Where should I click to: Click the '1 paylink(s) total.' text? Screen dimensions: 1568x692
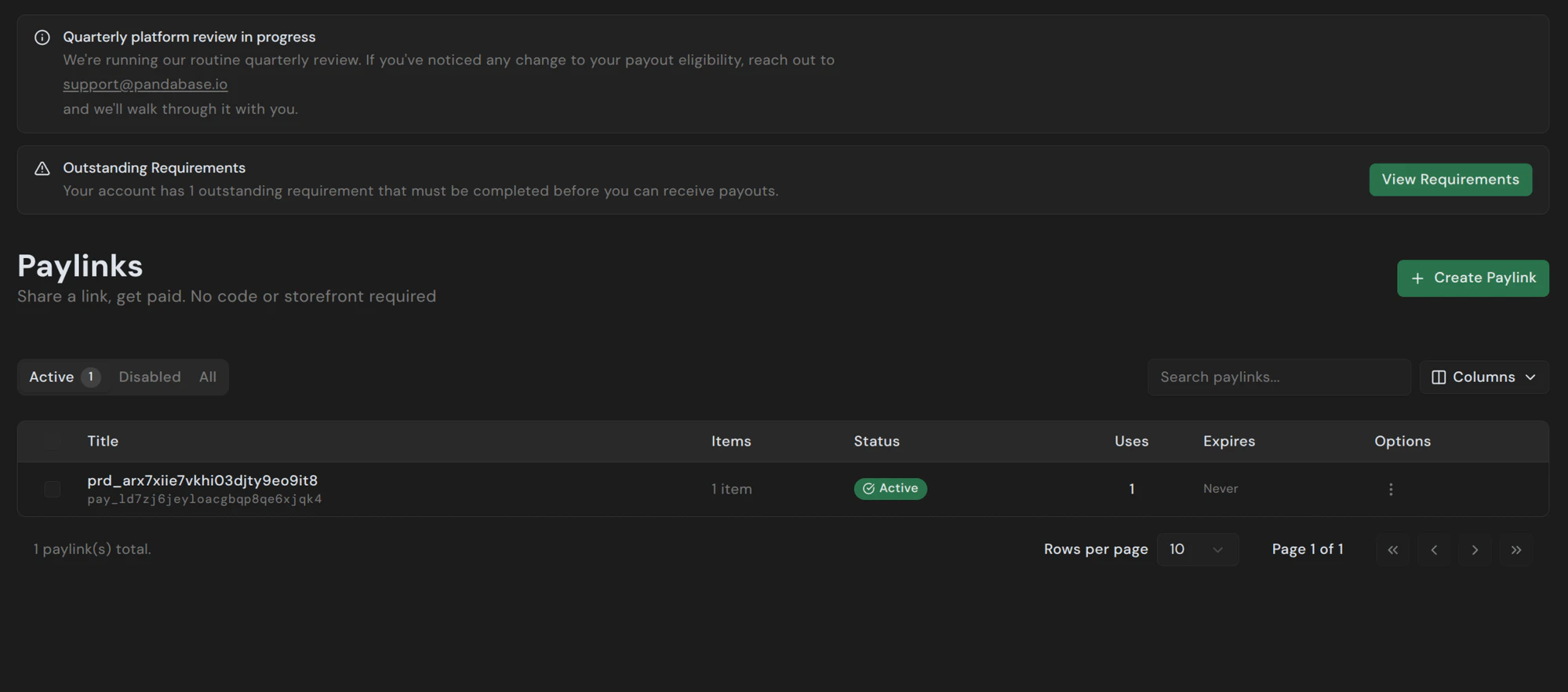coord(93,549)
